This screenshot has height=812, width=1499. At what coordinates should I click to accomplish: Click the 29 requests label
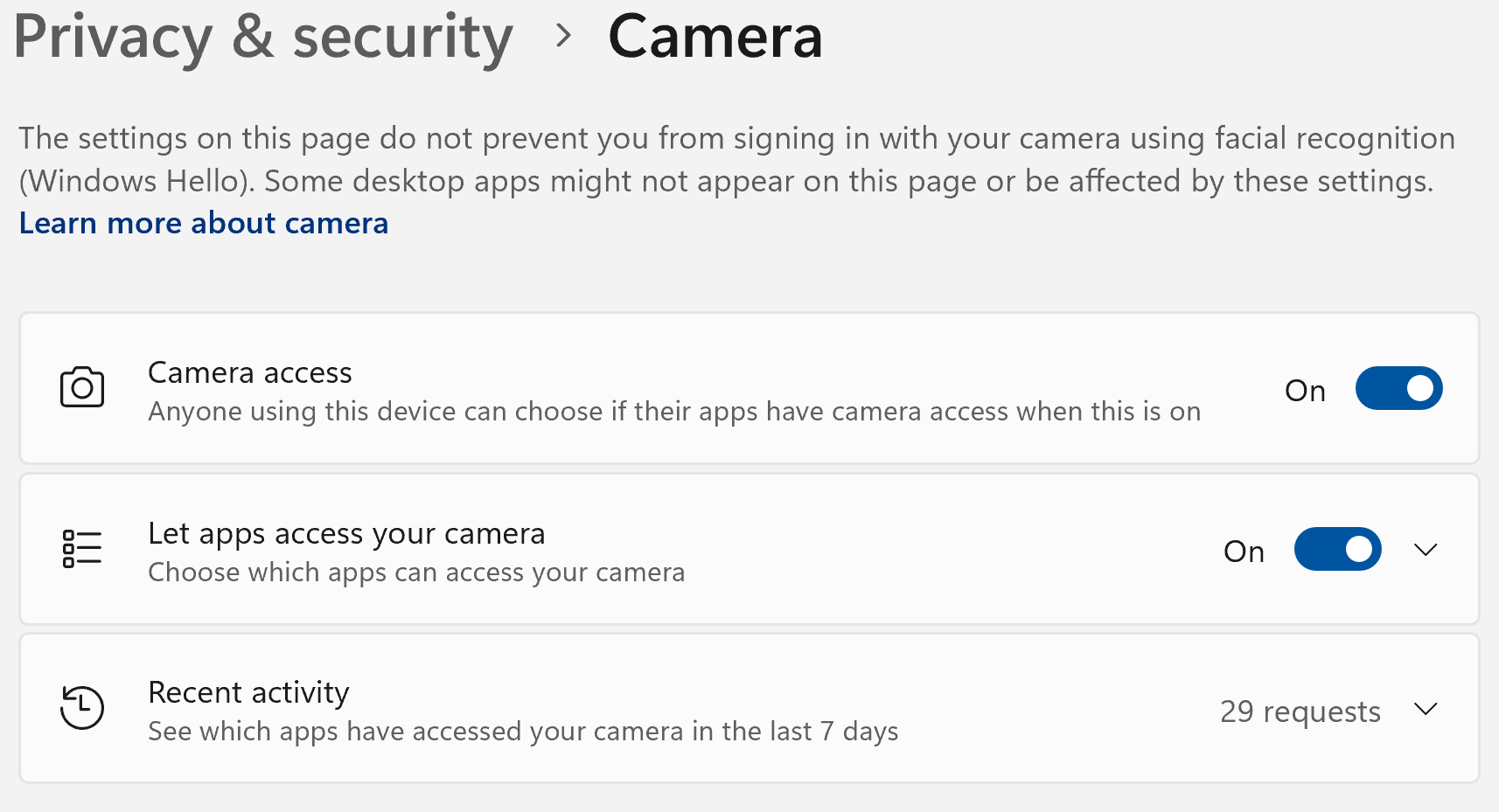coord(1300,711)
